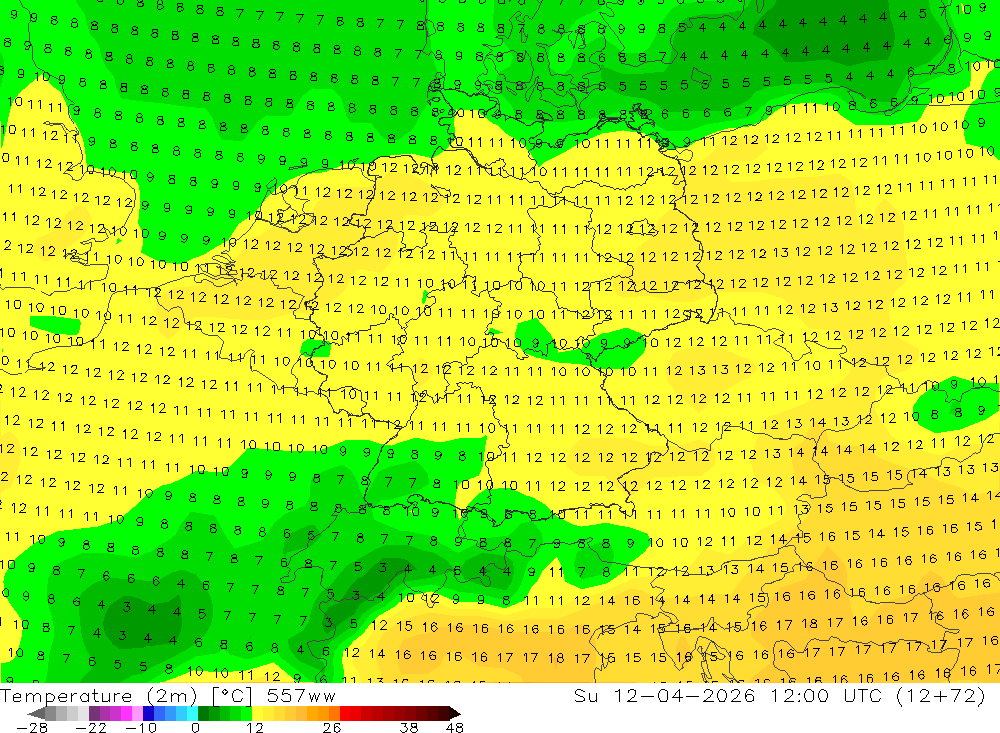Click the -28 legend scale label
The image size is (1000, 733).
click(31, 727)
